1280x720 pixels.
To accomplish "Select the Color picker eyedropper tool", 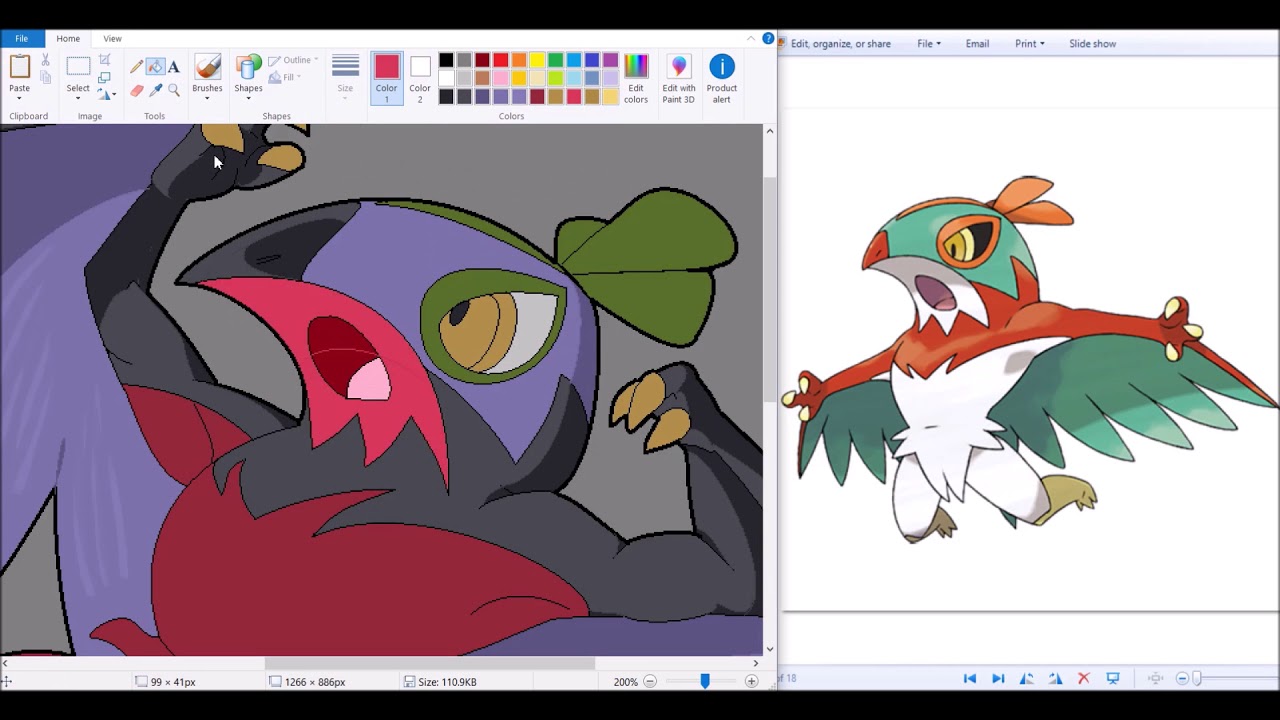I will 155,90.
